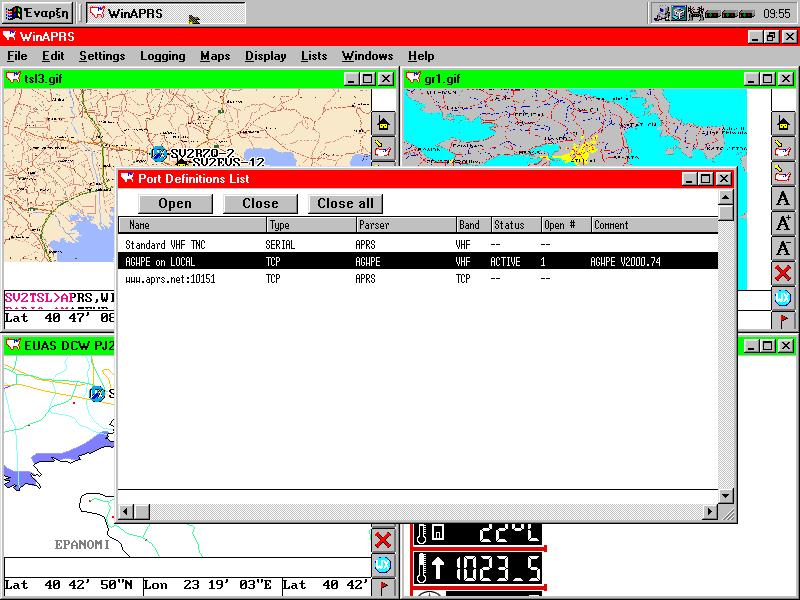This screenshot has height=600, width=800.
Task: Click the Type column header
Action: pos(311,225)
